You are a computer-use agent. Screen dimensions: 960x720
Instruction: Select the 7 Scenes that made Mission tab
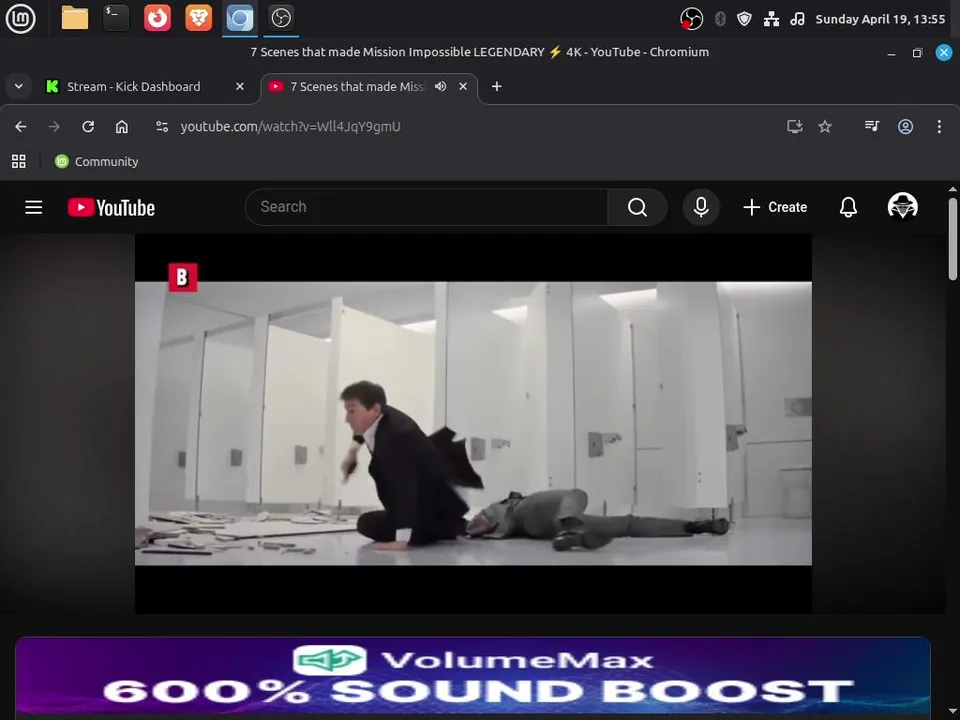pos(357,86)
